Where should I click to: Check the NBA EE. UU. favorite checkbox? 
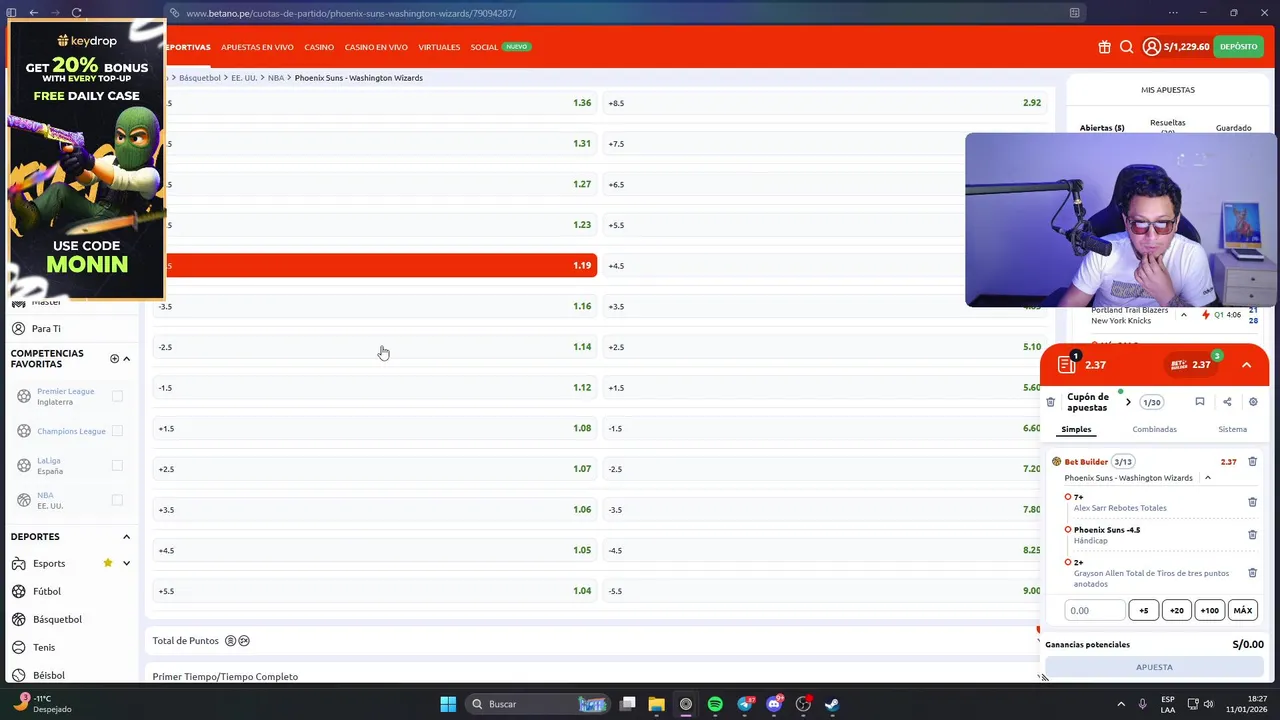click(x=117, y=500)
